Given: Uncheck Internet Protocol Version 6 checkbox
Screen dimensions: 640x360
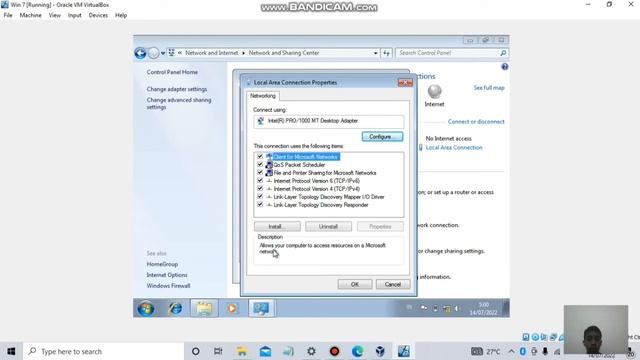Looking at the screenshot, I should 260,180.
